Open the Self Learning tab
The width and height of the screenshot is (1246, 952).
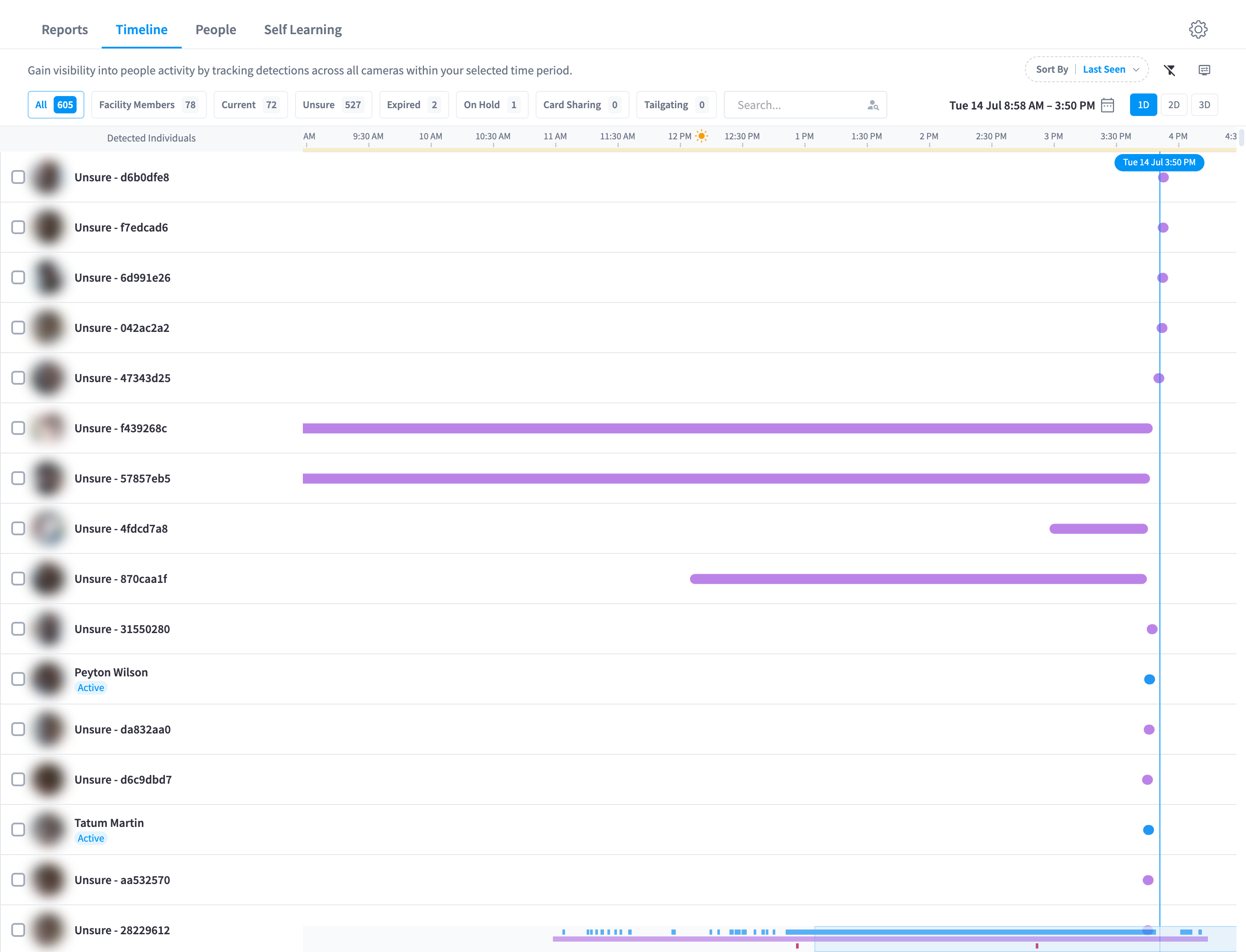click(302, 29)
